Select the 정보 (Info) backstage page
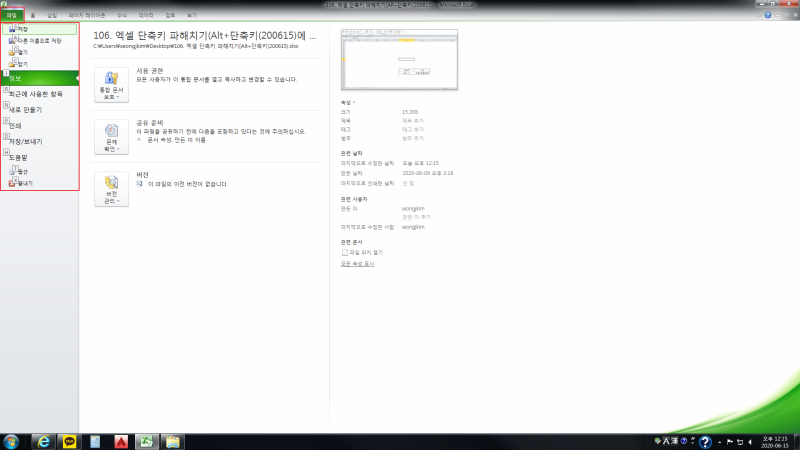Image resolution: width=800 pixels, height=450 pixels. (39, 78)
